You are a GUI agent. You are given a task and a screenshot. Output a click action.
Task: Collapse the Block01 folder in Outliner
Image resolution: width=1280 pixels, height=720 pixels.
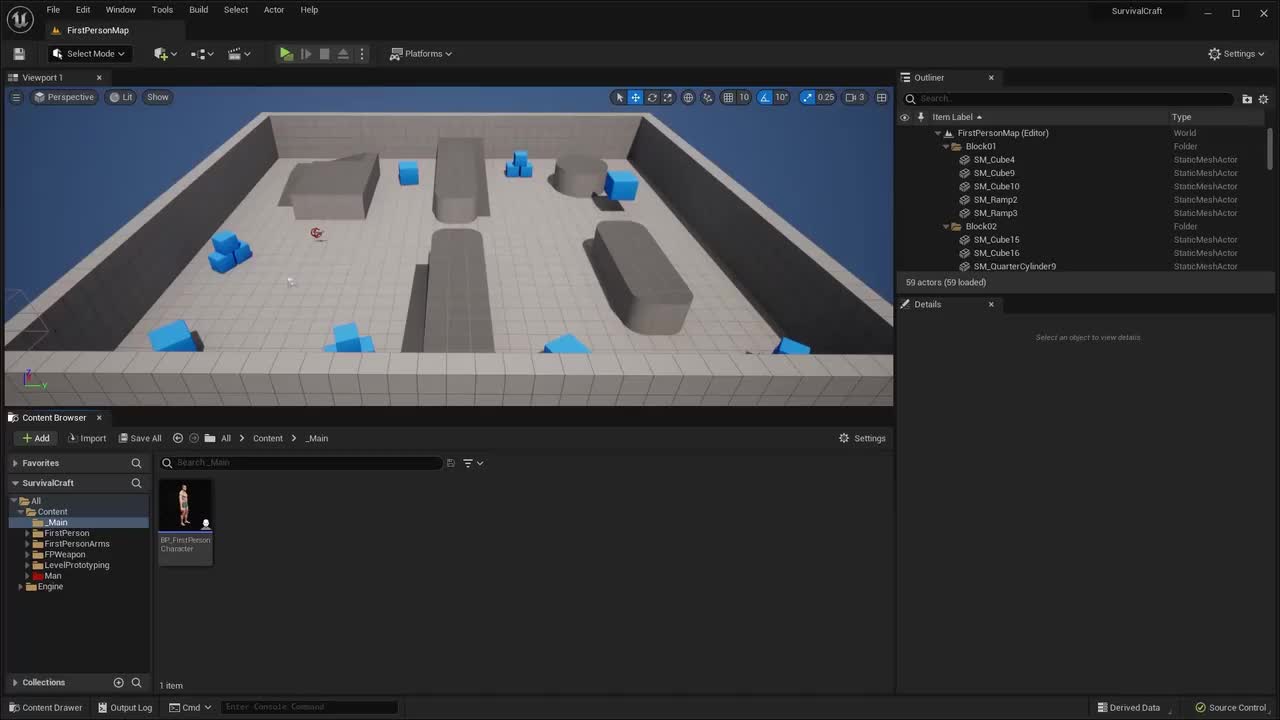(945, 146)
